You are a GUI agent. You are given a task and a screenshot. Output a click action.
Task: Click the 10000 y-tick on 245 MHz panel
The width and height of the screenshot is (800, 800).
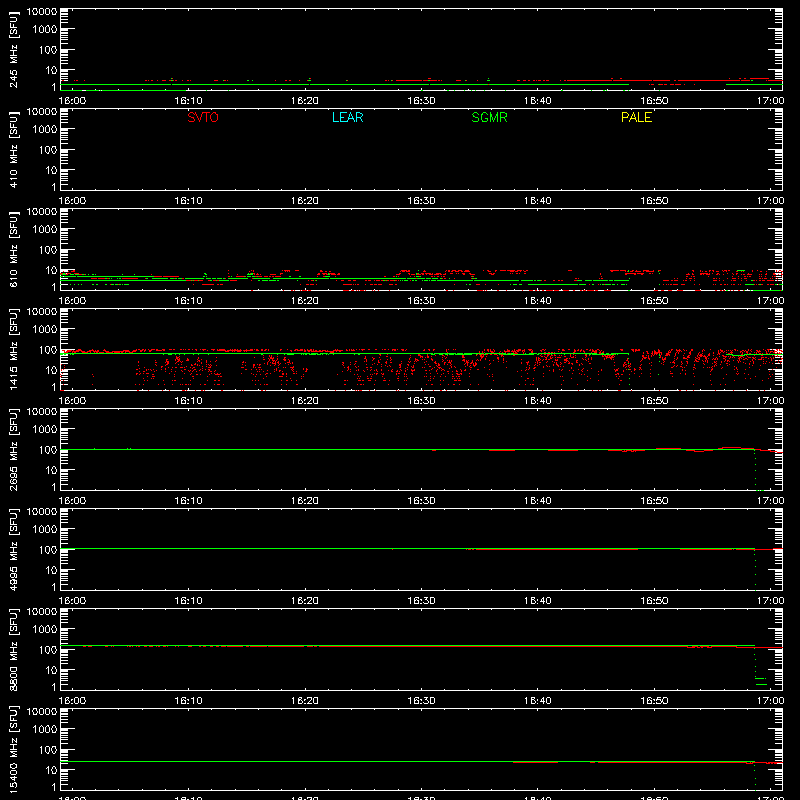point(42,12)
